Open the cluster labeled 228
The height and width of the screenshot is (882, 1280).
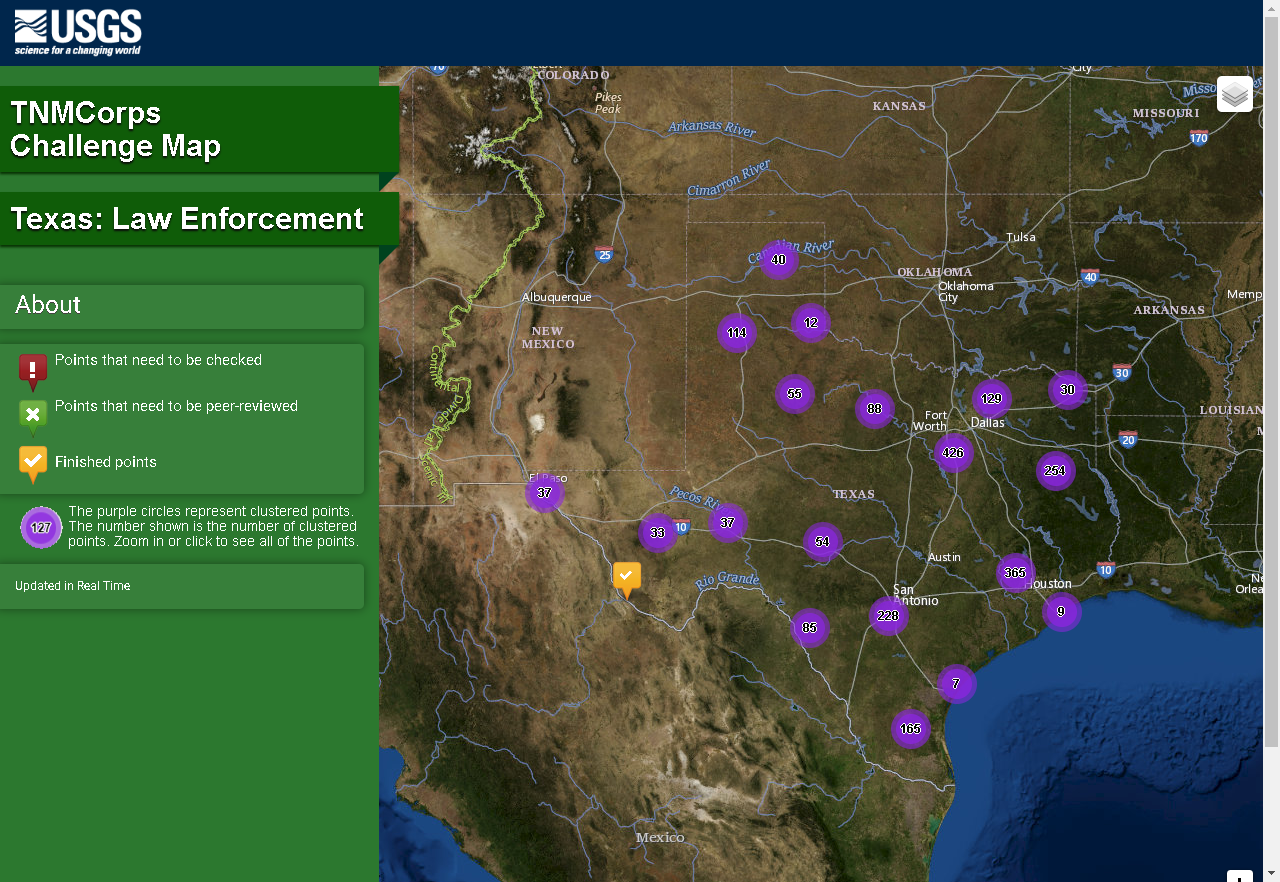(x=888, y=616)
